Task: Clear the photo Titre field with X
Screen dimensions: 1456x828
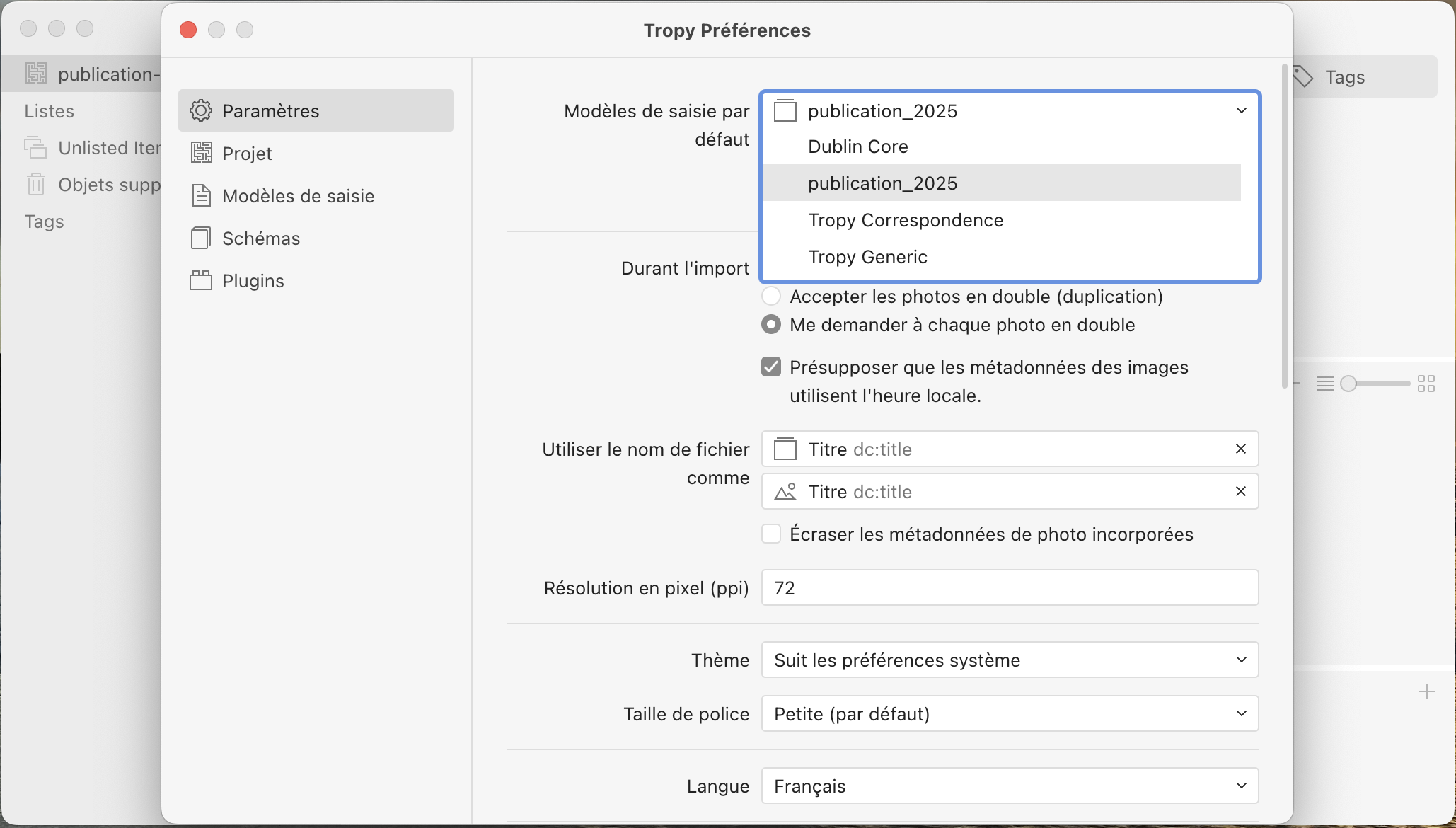Action: click(1240, 491)
